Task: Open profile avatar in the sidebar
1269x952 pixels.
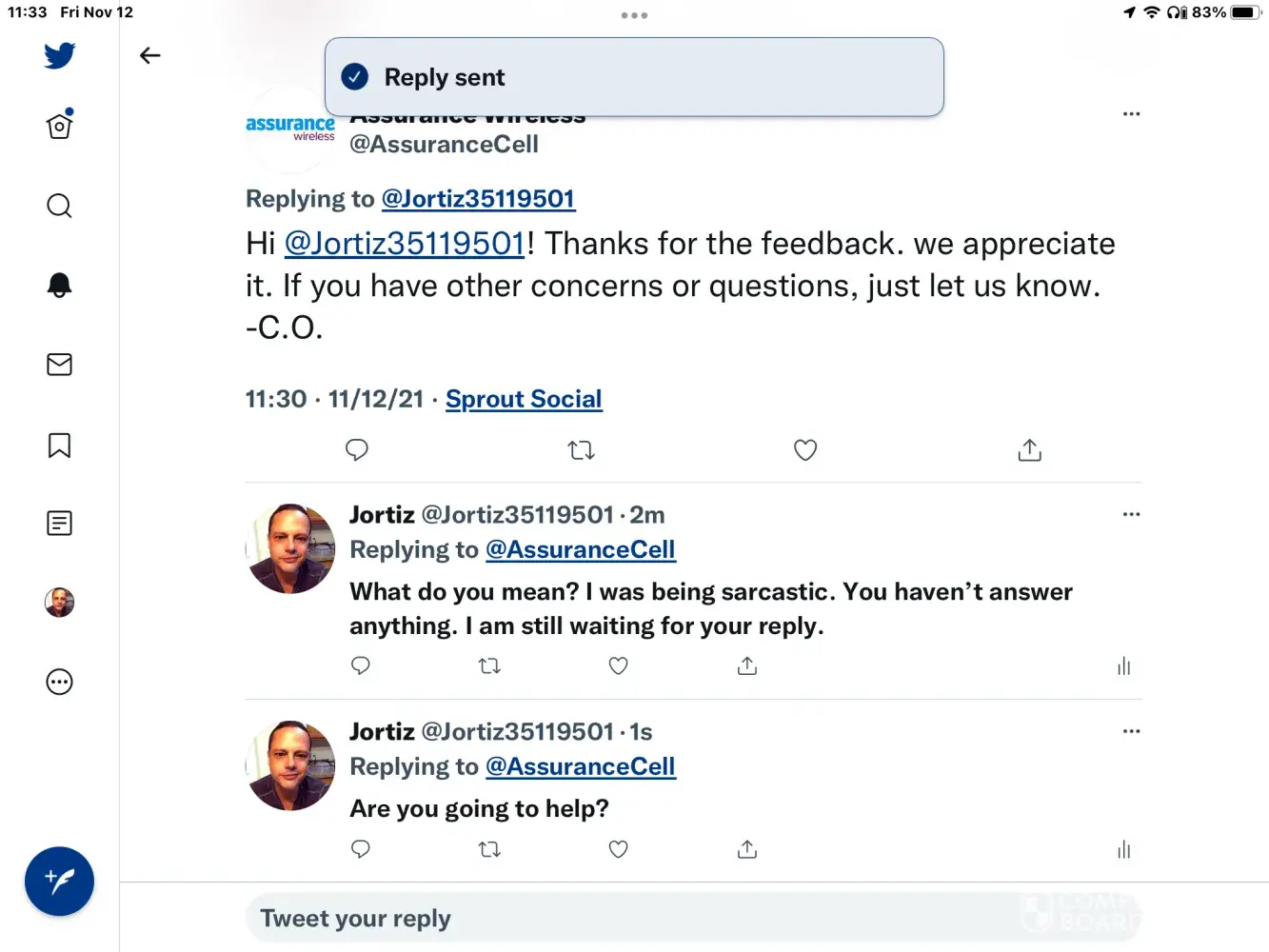Action: (x=59, y=603)
